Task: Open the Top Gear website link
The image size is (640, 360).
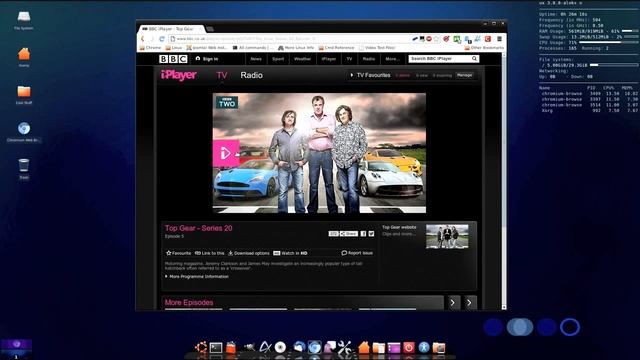Action: pyautogui.click(x=399, y=227)
